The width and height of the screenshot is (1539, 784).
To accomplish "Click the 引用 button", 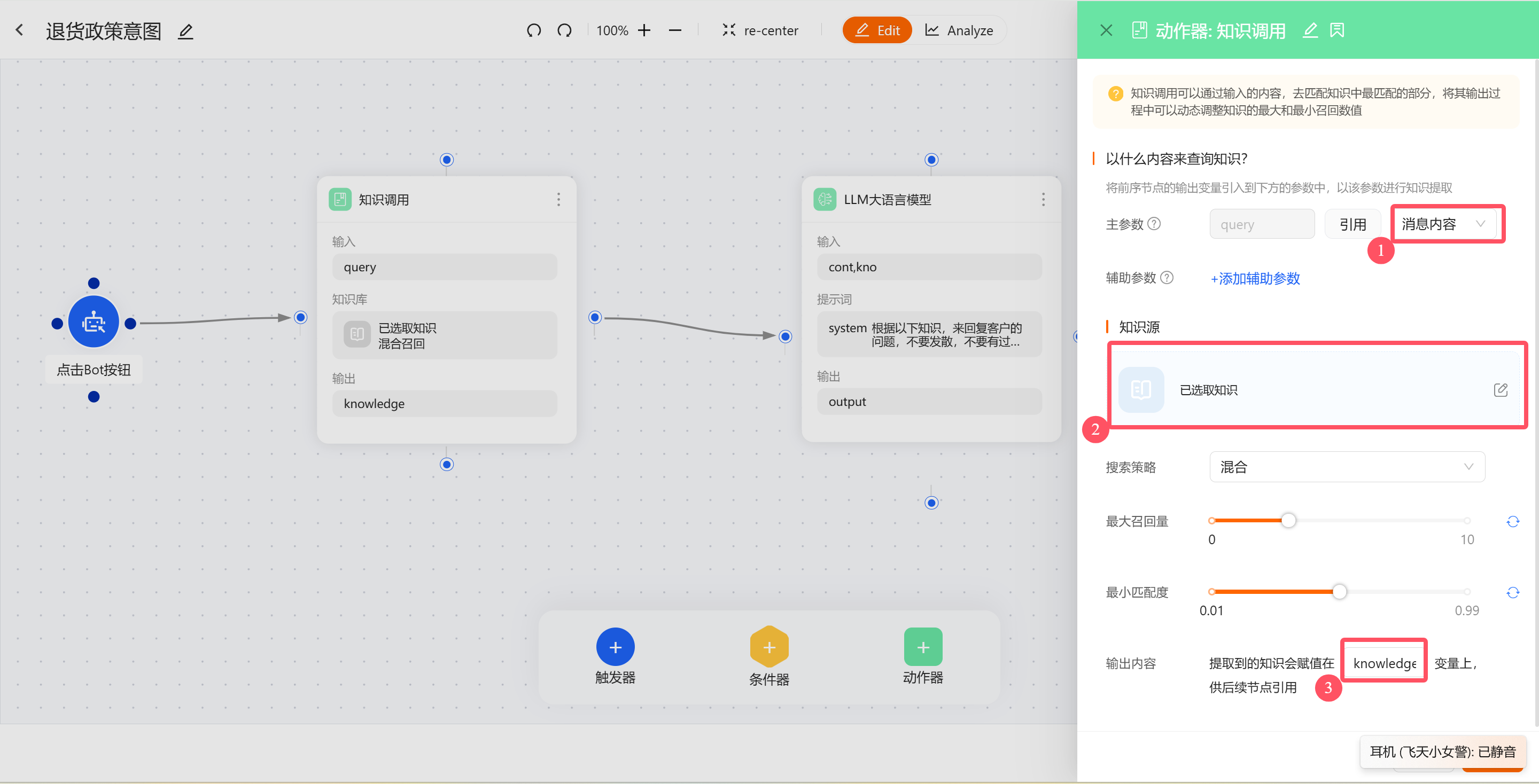I will pyautogui.click(x=1353, y=224).
